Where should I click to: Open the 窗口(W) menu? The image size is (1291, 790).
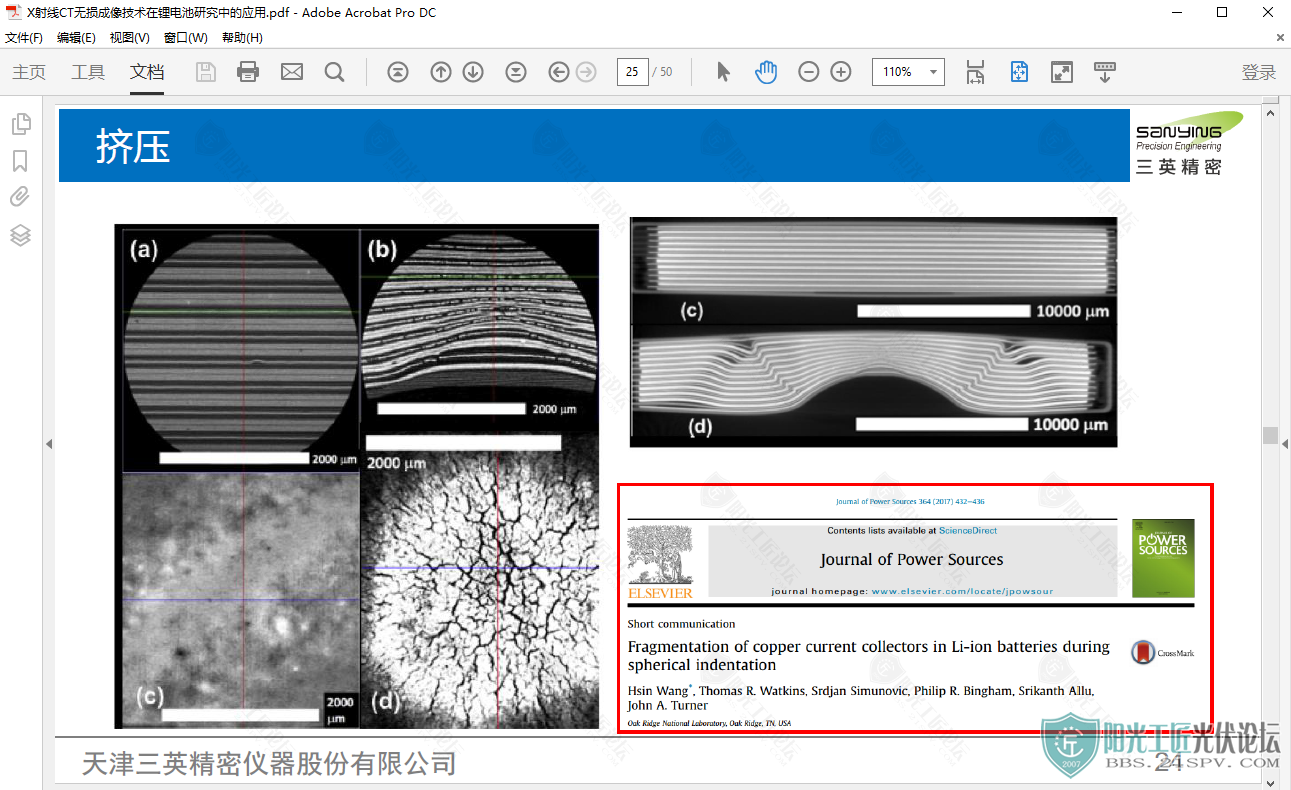186,38
